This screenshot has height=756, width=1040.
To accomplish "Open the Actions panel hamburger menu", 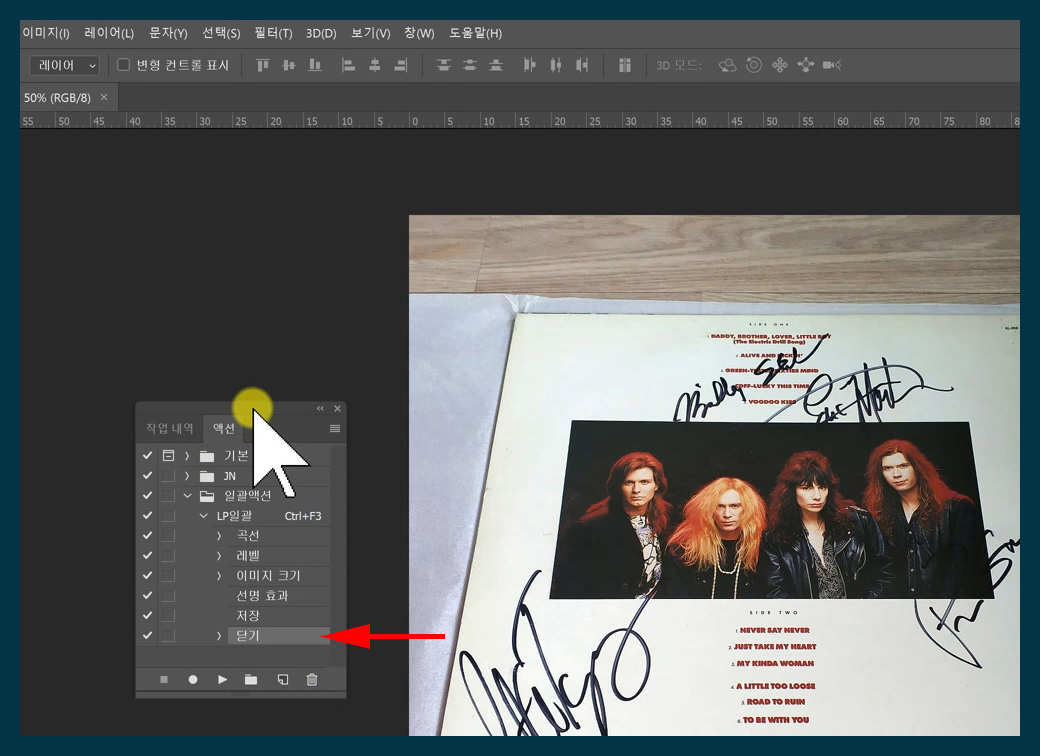I will point(335,428).
